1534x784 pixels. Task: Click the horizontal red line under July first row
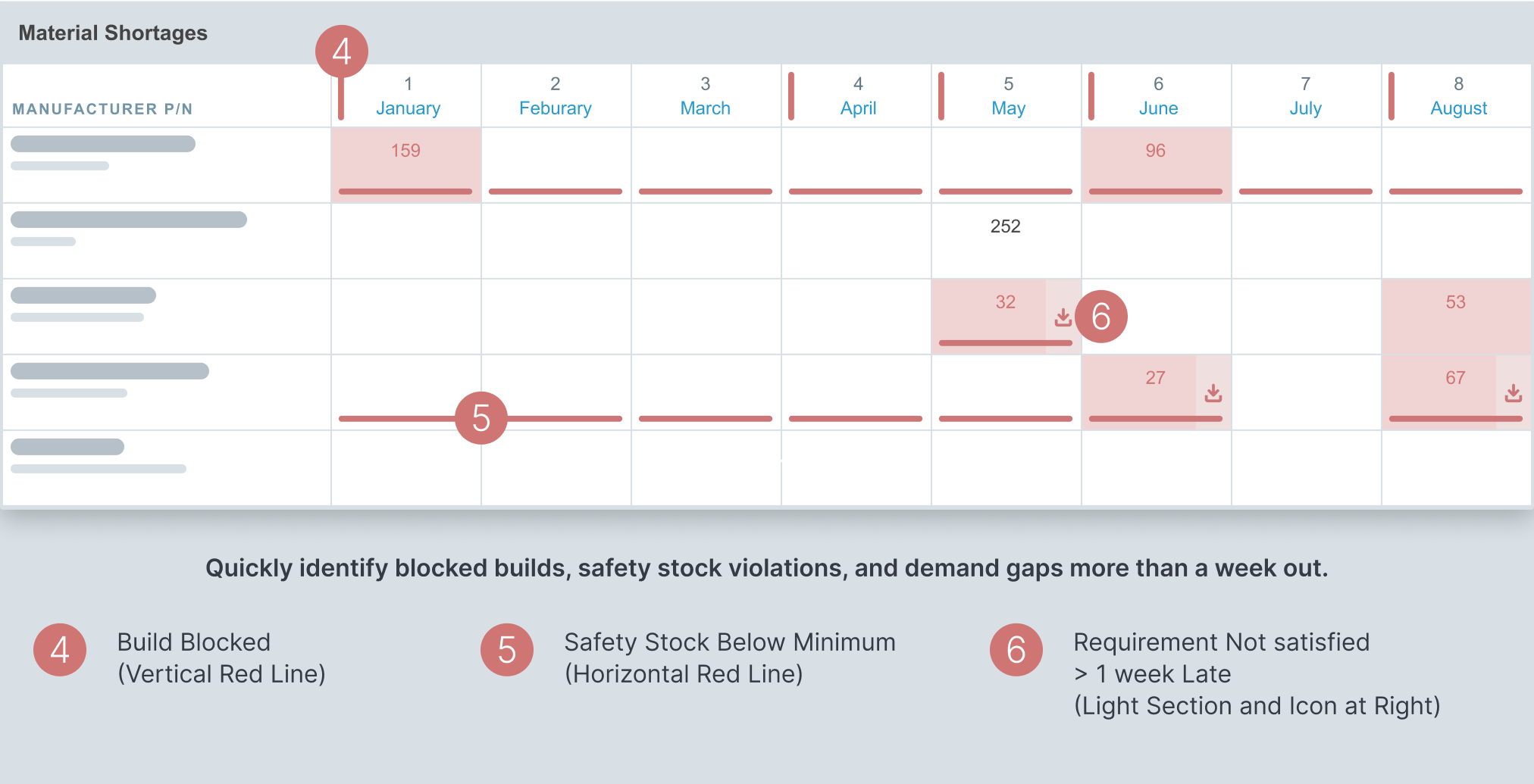click(x=1305, y=192)
